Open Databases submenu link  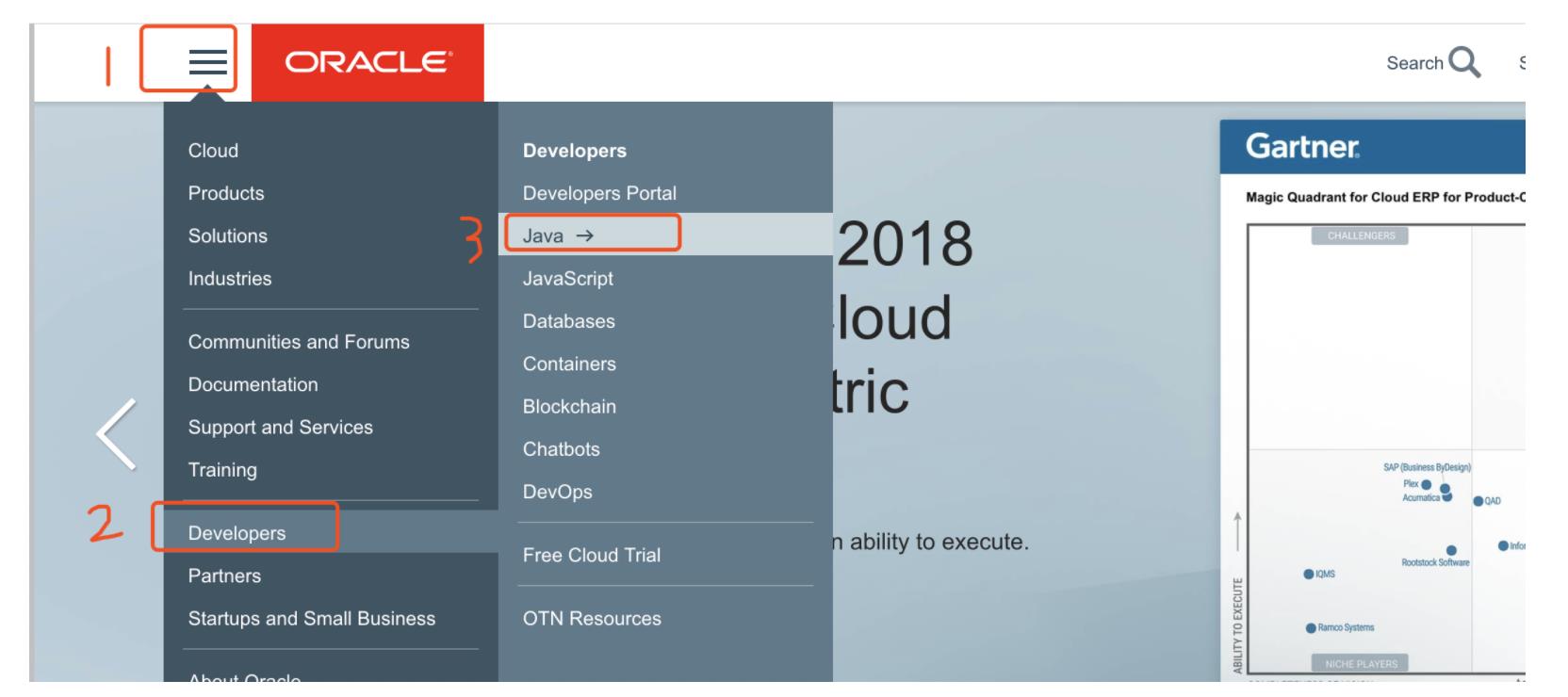point(569,321)
